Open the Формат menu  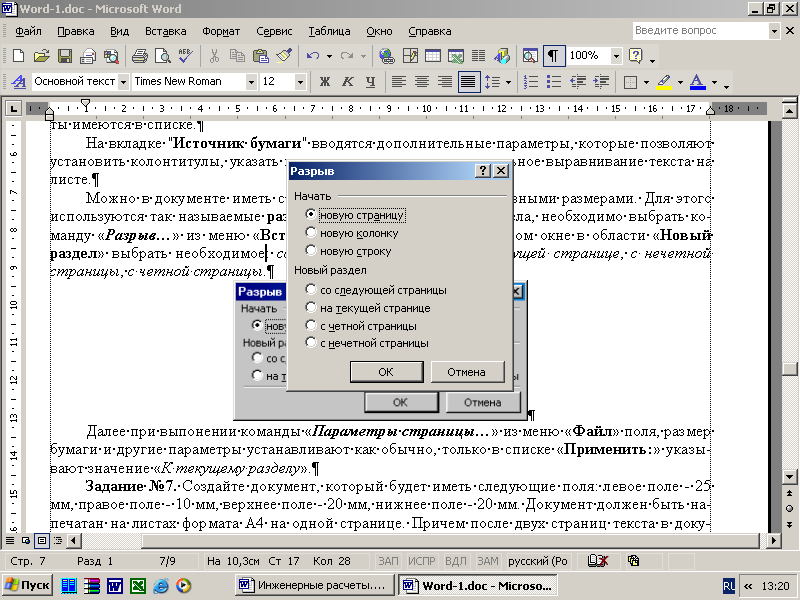coord(221,31)
